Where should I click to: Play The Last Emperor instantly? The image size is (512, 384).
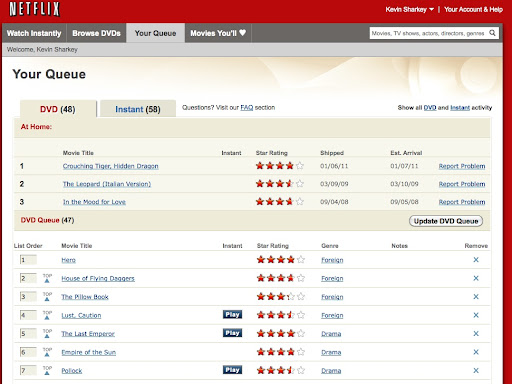pyautogui.click(x=232, y=333)
